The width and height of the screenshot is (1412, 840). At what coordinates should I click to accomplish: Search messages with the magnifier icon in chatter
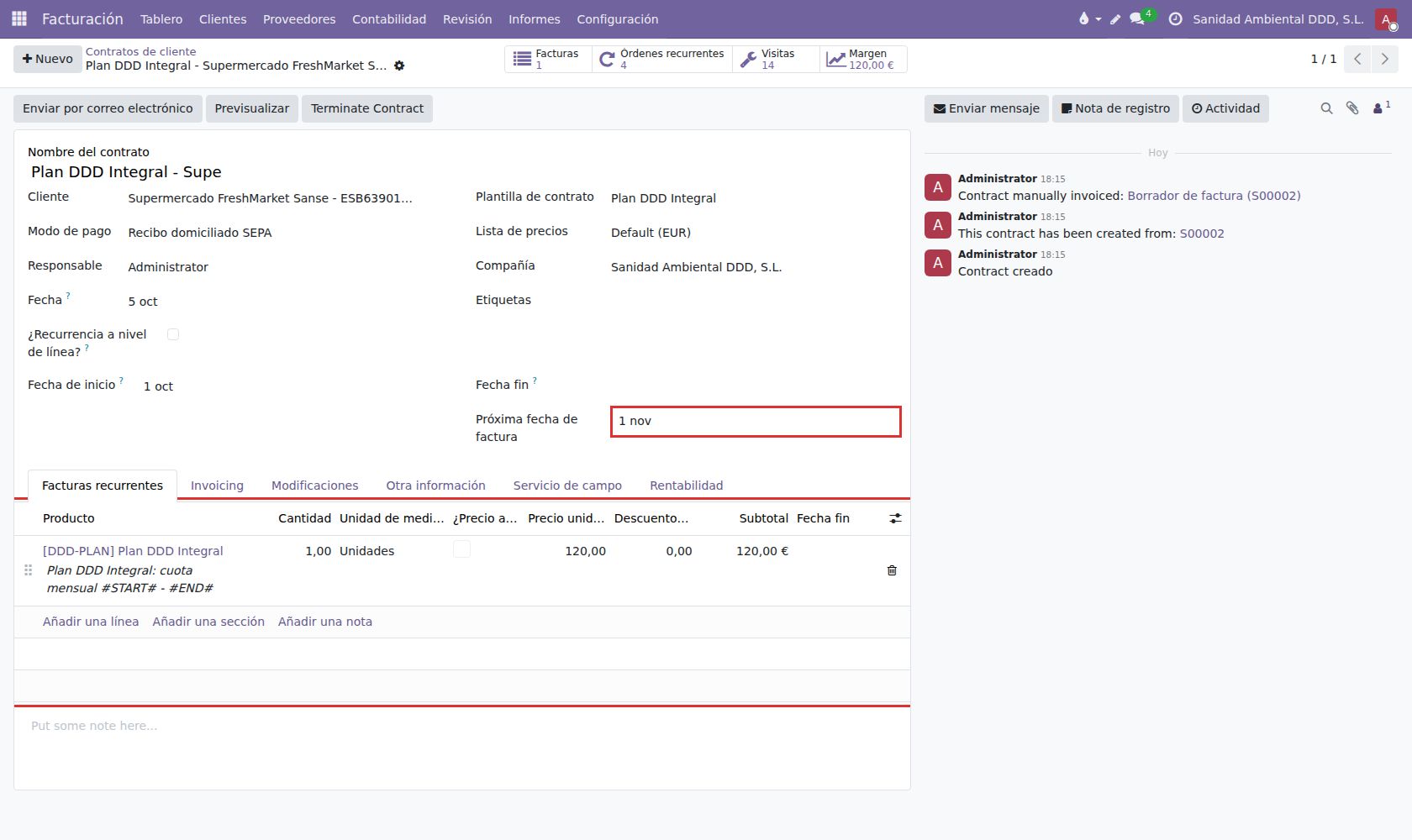coord(1326,108)
